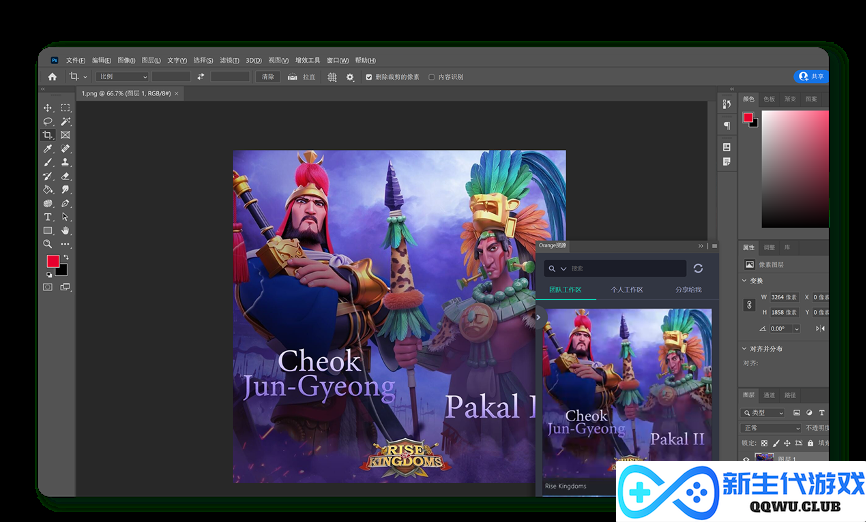Select the Crop tool in toolbox

tap(48, 135)
